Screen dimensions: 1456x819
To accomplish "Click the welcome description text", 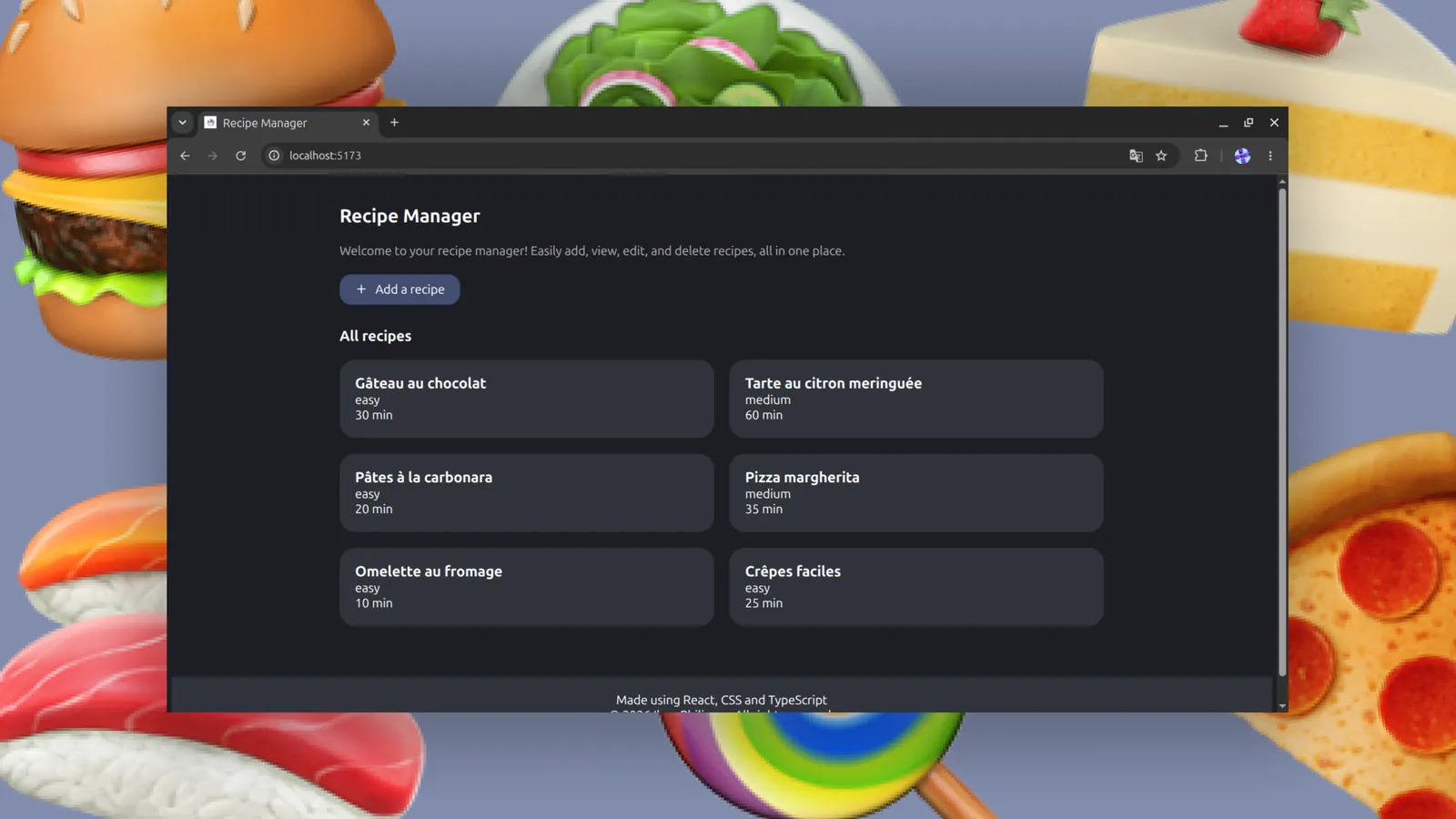I will coord(591,250).
